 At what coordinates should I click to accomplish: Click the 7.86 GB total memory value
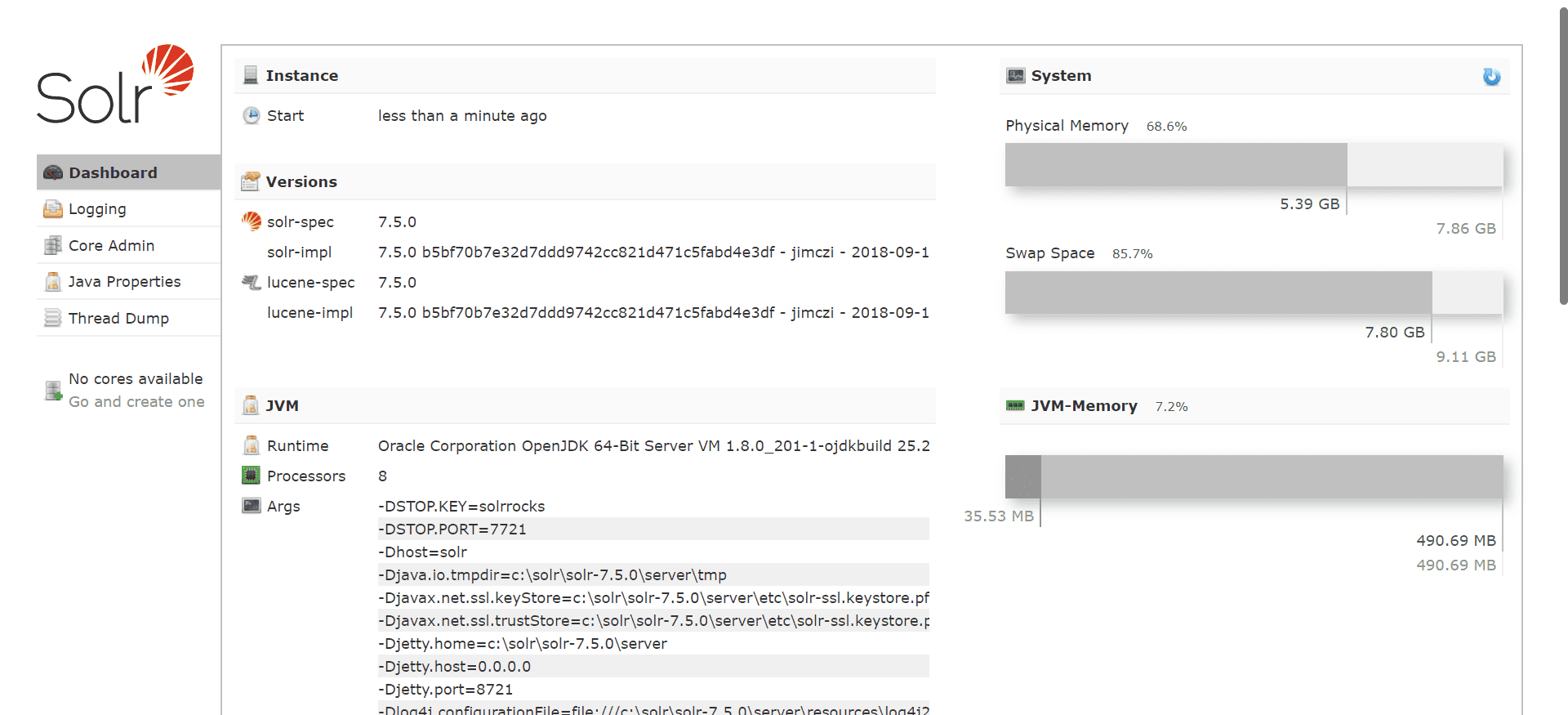coord(1466,229)
